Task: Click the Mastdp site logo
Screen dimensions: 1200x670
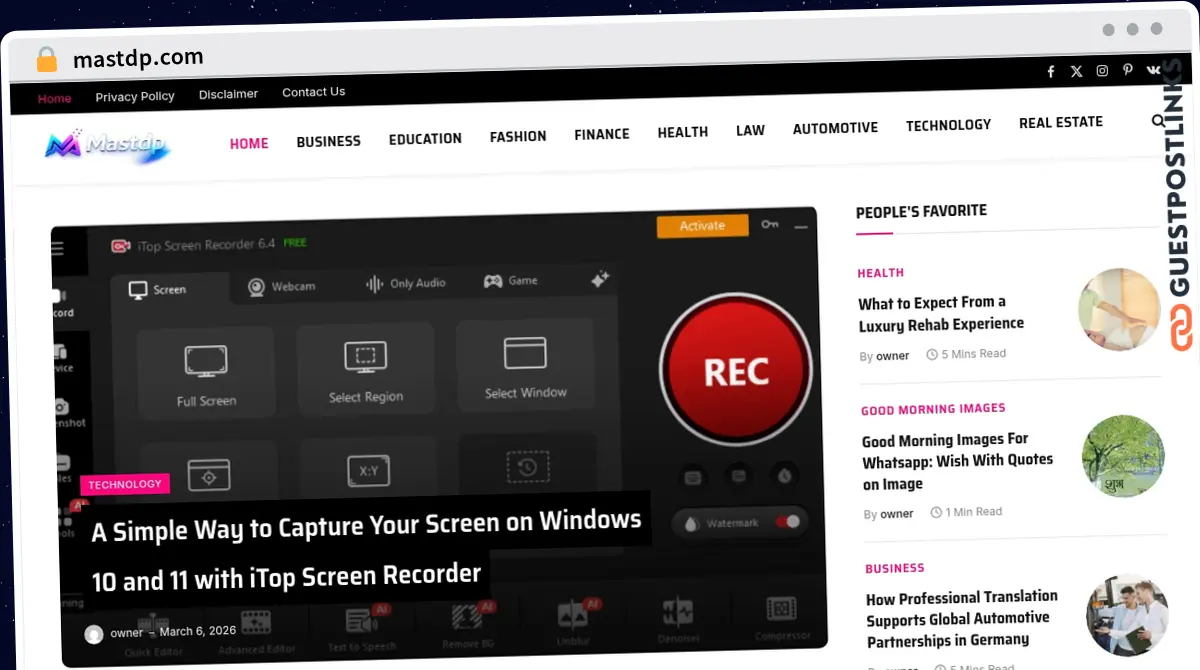Action: coord(108,146)
